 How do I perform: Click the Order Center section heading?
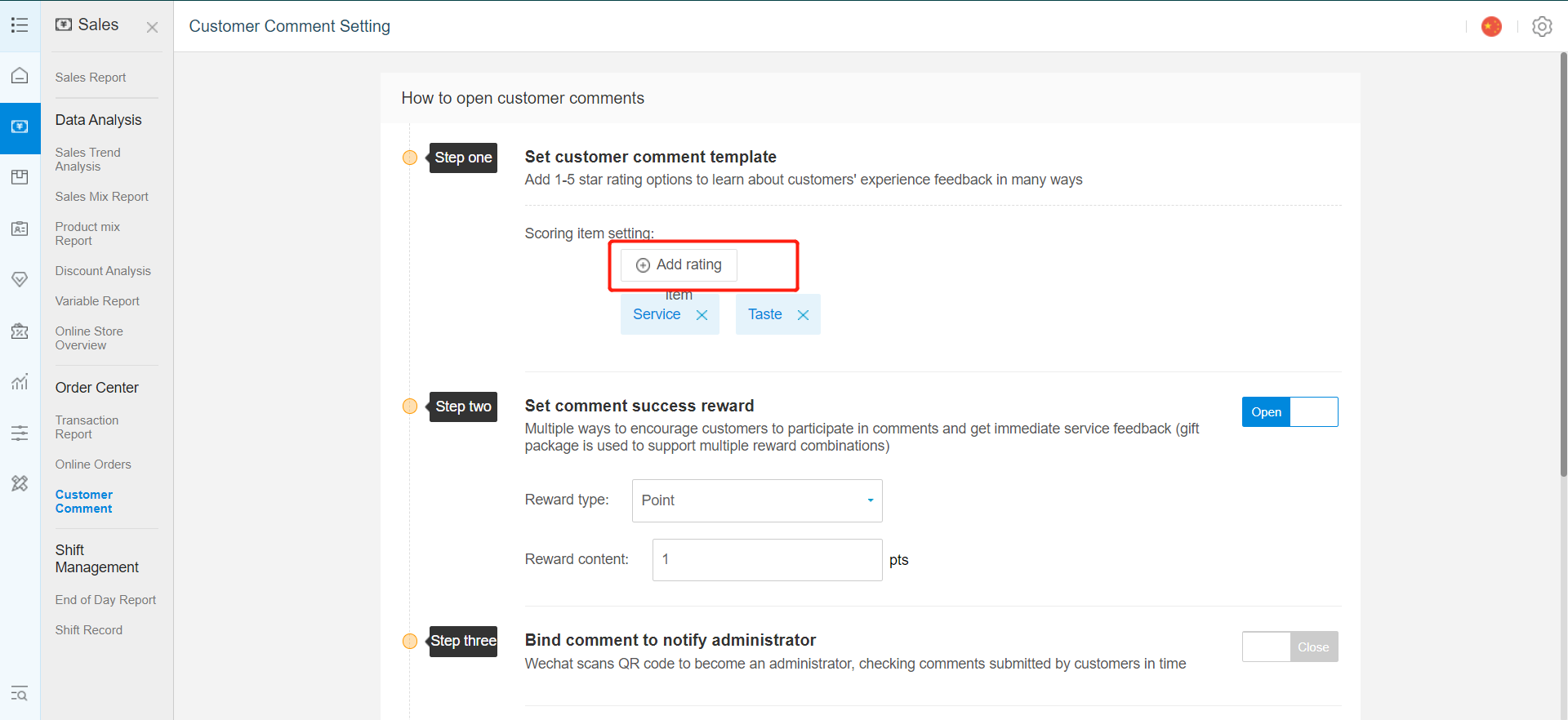[96, 388]
